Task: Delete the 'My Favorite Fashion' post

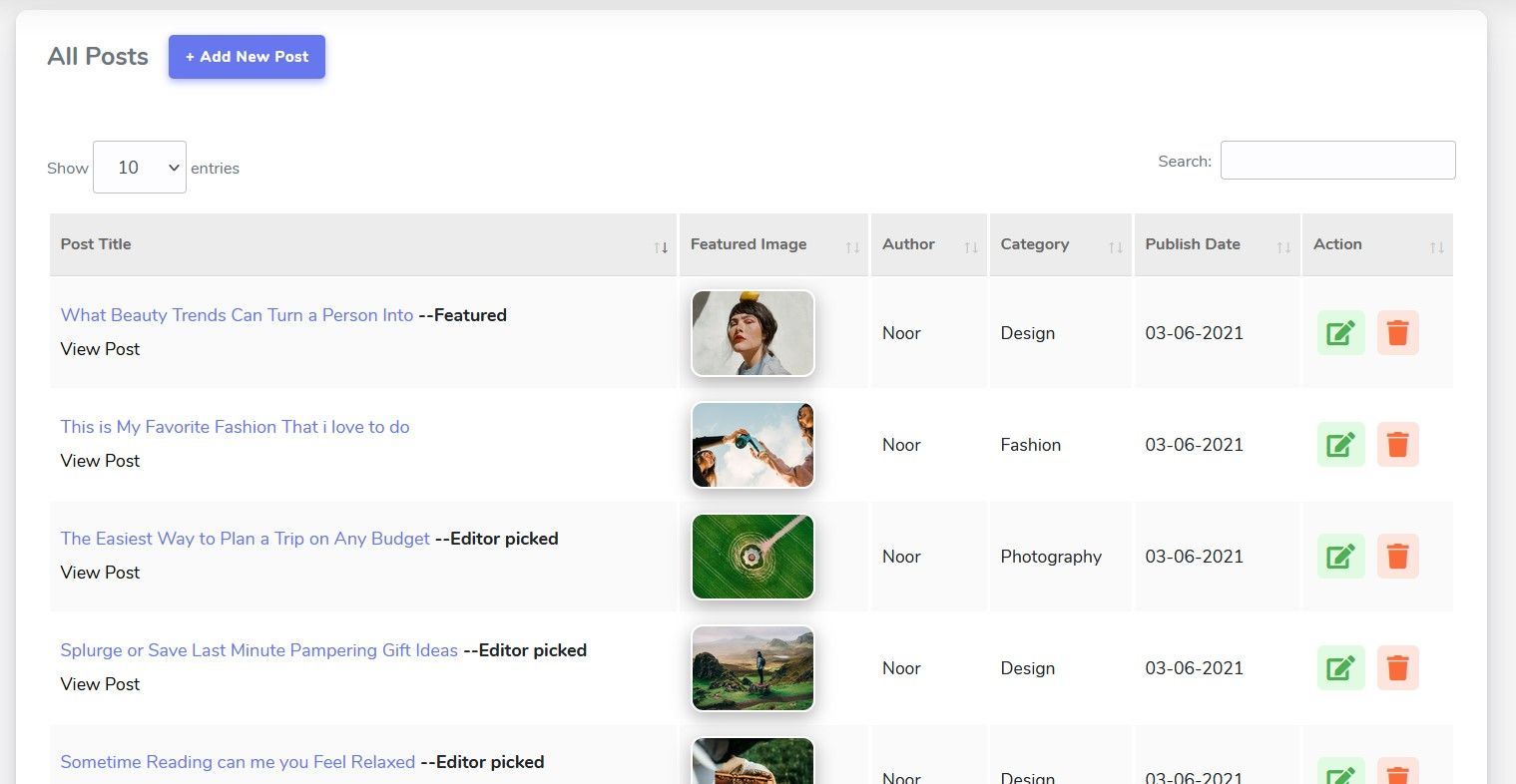Action: tap(1397, 445)
